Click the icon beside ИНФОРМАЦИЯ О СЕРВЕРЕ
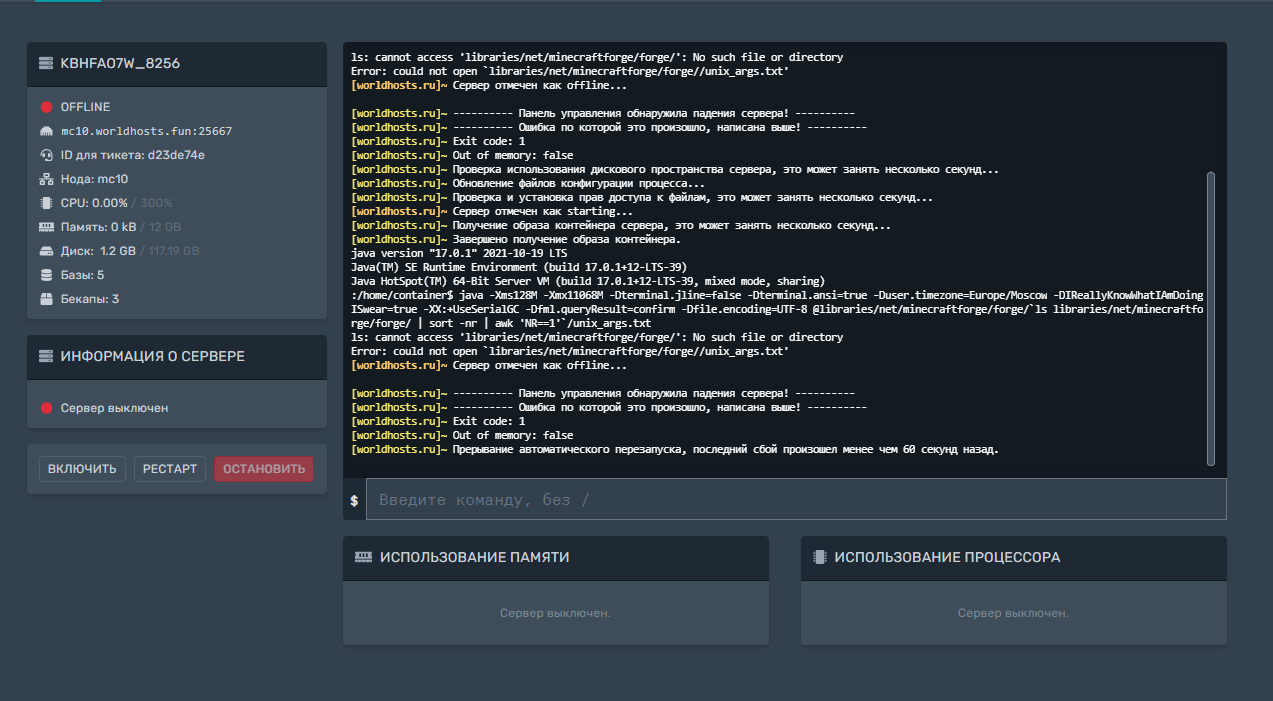This screenshot has width=1273, height=701. coord(45,356)
